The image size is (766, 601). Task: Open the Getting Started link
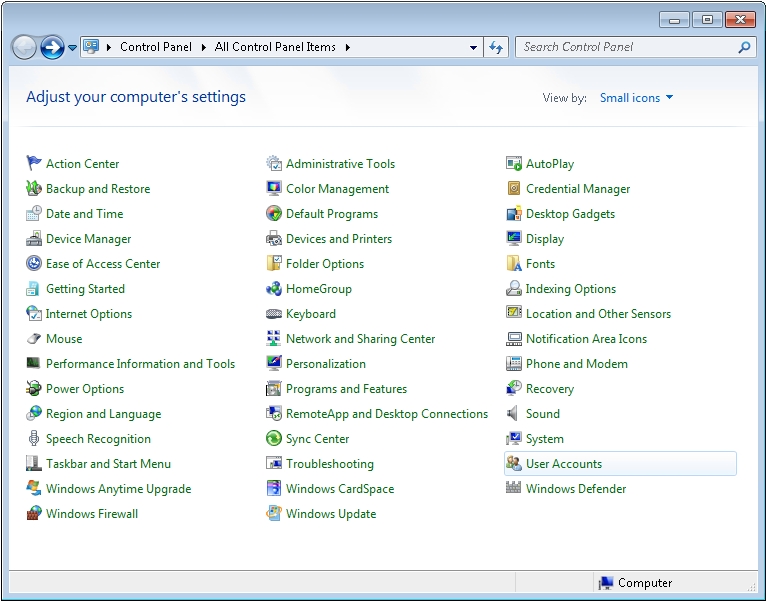(x=85, y=289)
